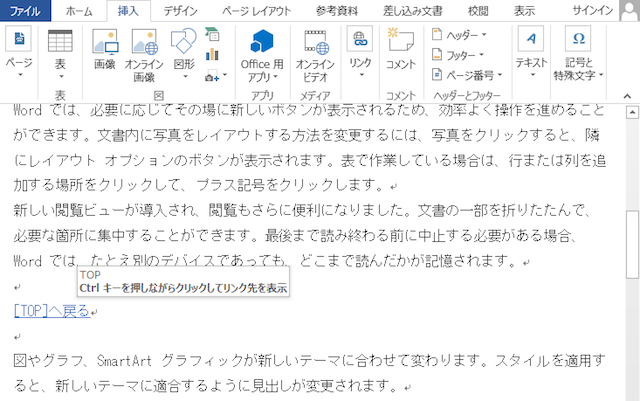
Task: Select the 挿入 tab
Action: coord(128,11)
